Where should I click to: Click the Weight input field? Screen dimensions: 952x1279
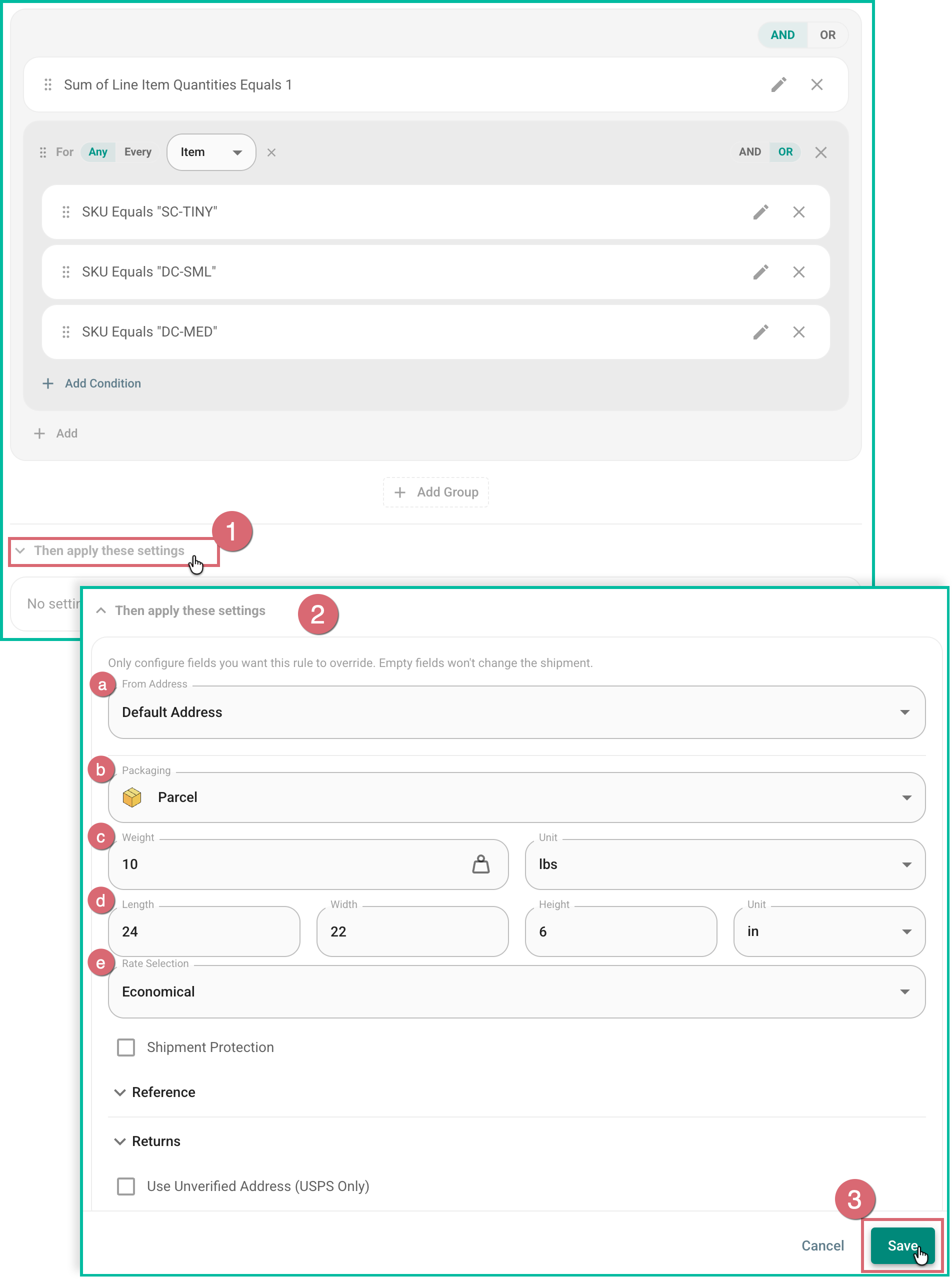(x=308, y=864)
